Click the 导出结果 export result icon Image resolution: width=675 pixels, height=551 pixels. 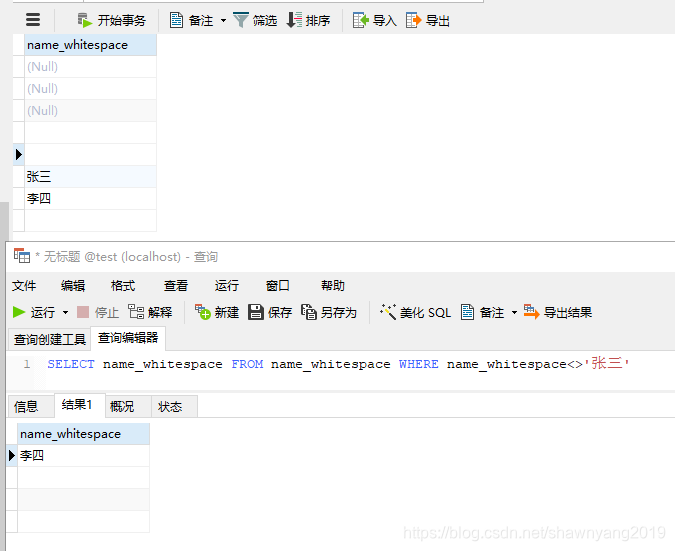[x=531, y=312]
